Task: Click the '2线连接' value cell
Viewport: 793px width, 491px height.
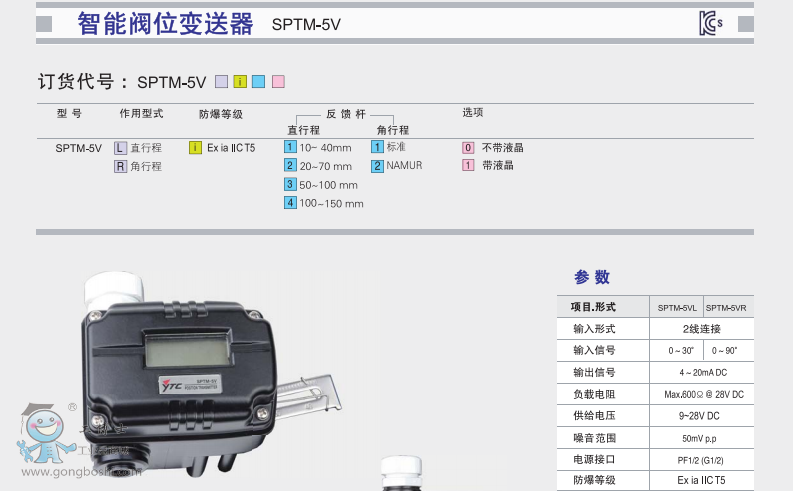Action: pos(701,329)
